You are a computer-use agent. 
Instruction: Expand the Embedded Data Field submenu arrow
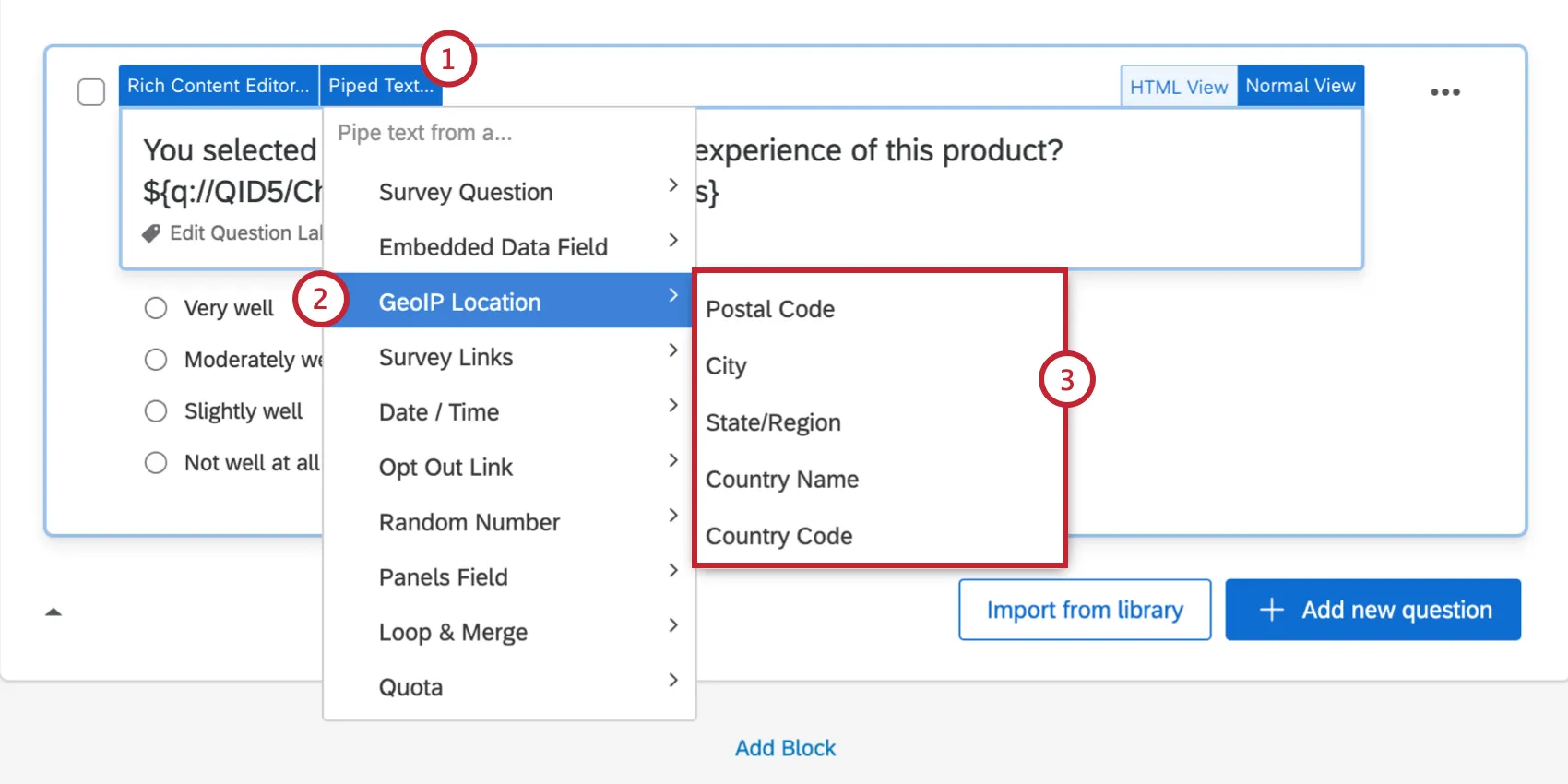point(673,241)
